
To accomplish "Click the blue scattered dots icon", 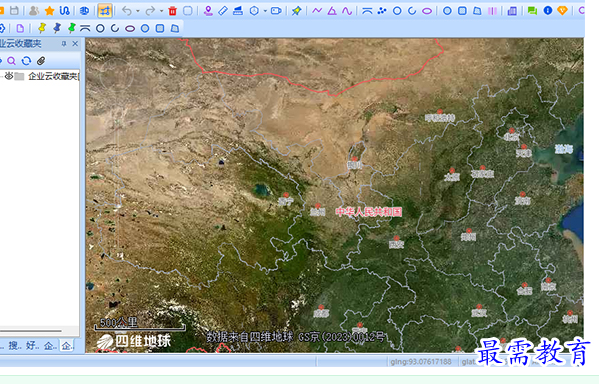I will (382, 11).
